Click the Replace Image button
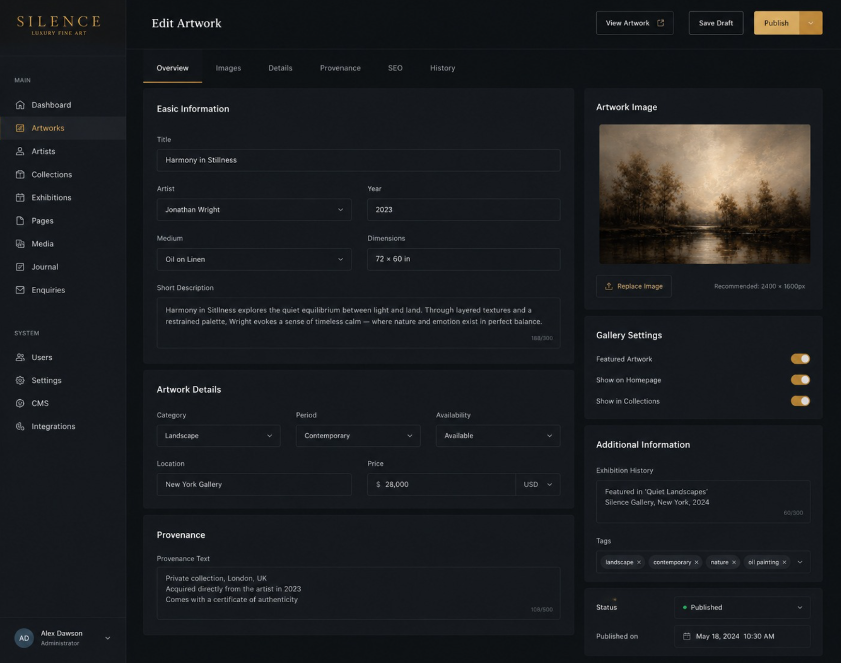The image size is (841, 663). [x=634, y=286]
